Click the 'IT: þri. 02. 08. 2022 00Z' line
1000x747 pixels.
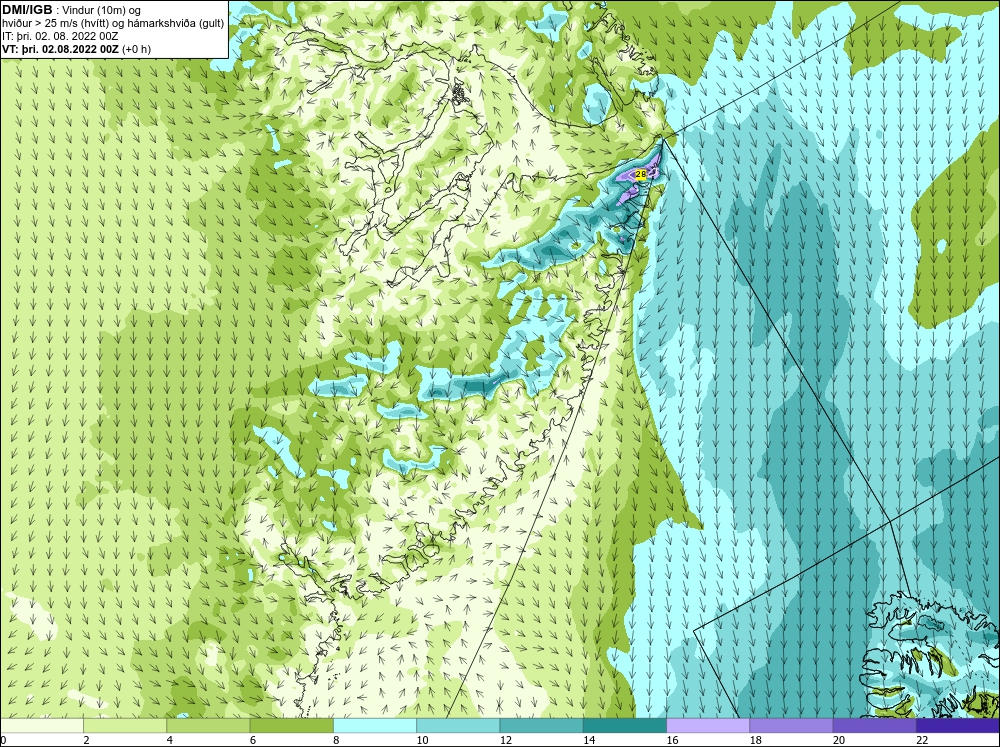(60, 36)
